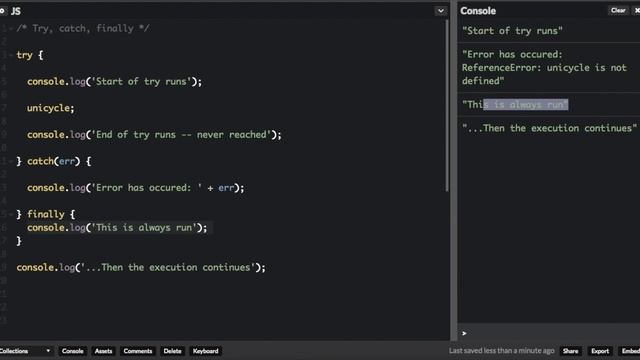Click the Share button
Viewport: 640px width, 360px height.
(x=570, y=351)
